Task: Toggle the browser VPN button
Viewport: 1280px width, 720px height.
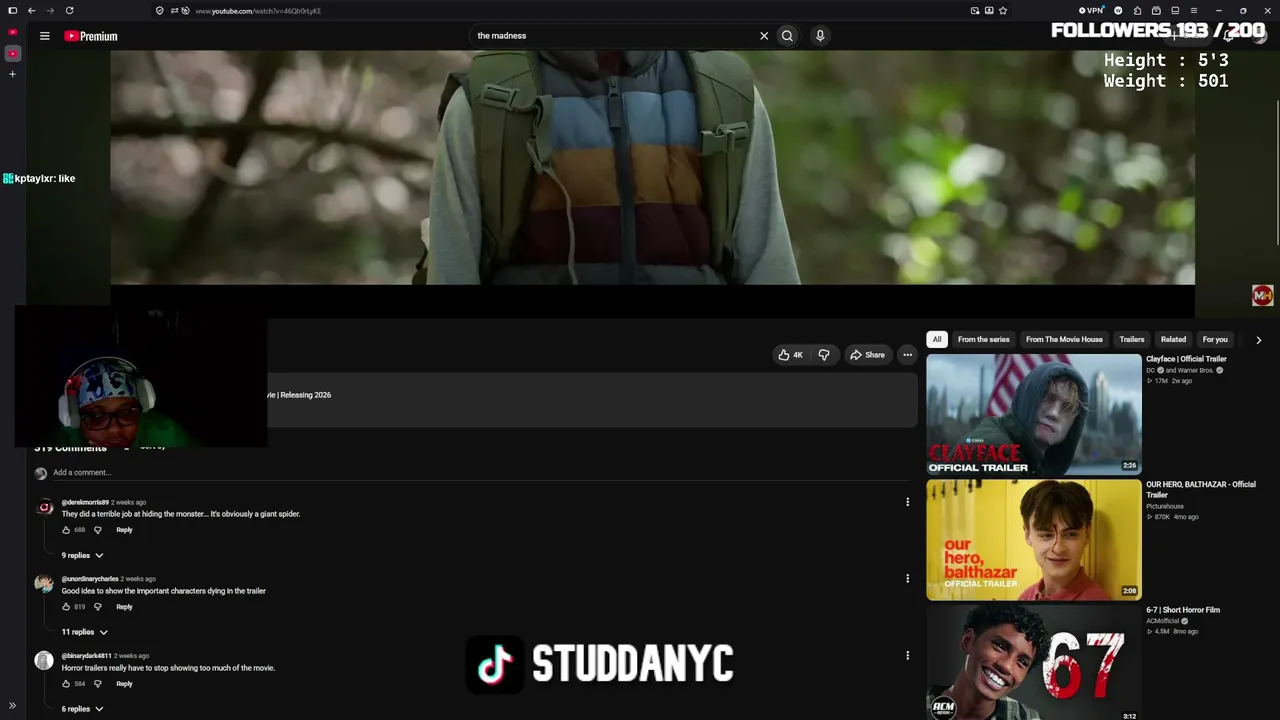Action: tap(1090, 11)
